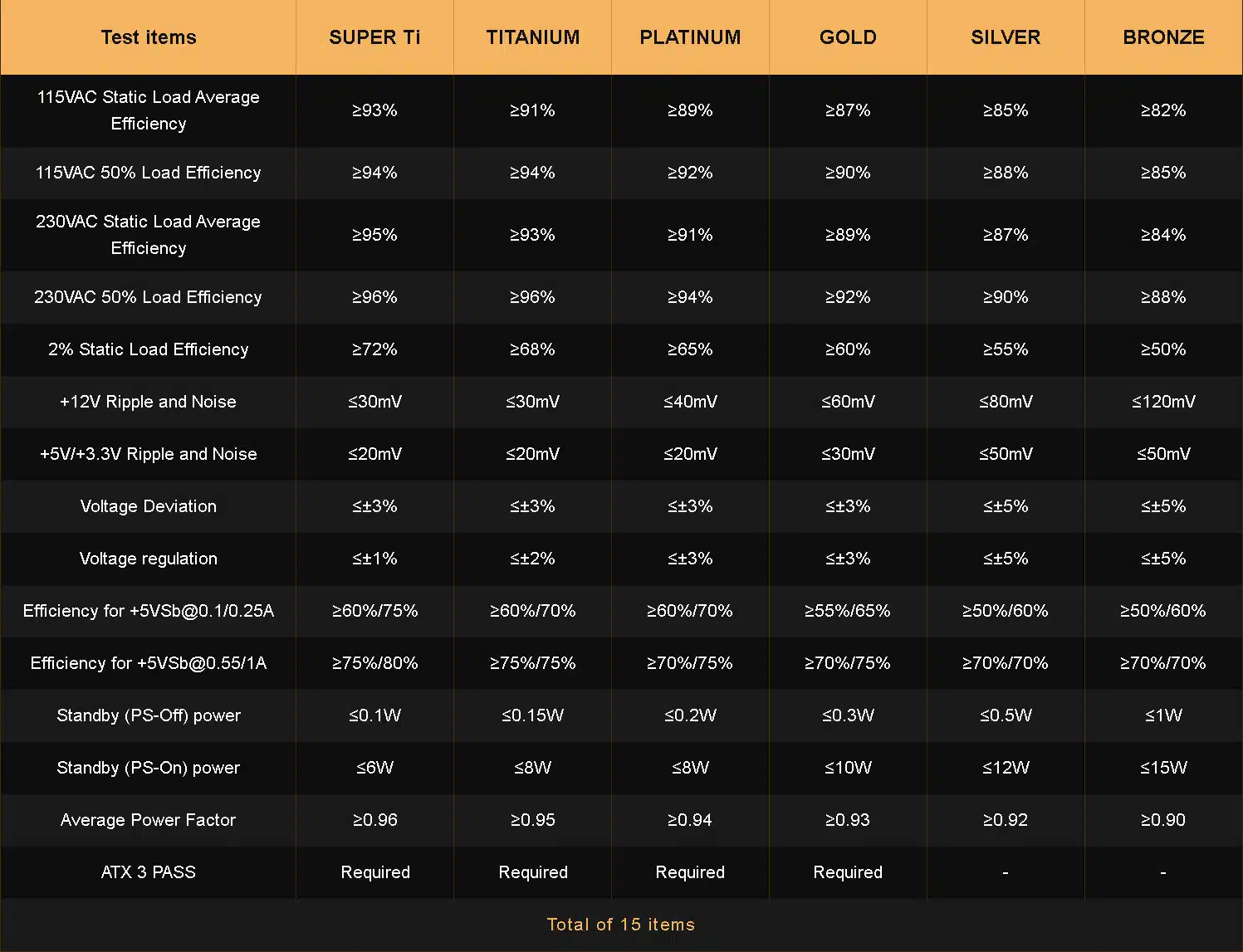Click the SUPER Ti column header
1243x952 pixels.
(x=374, y=37)
